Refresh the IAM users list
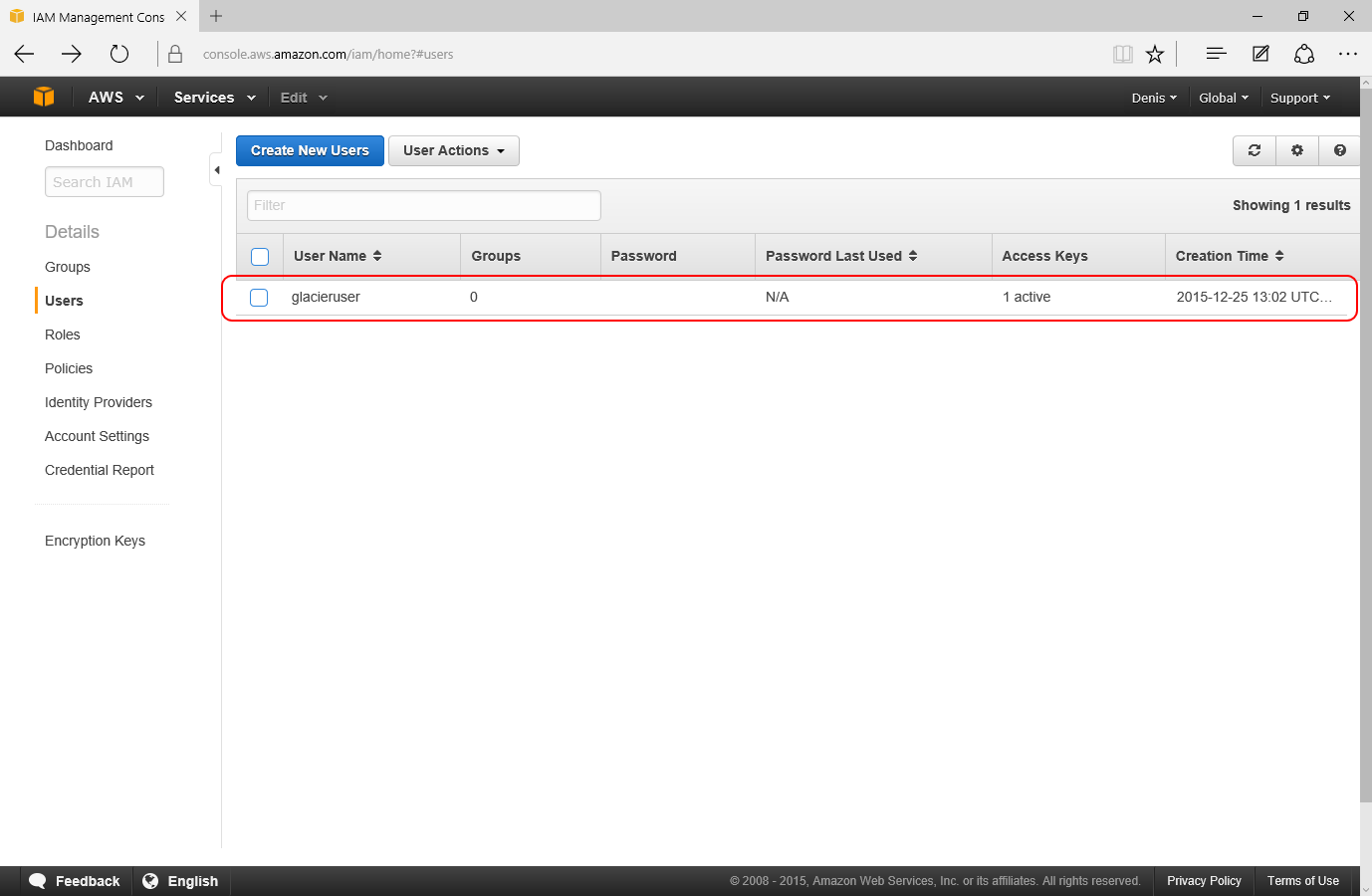Viewport: 1372px width, 896px height. pyautogui.click(x=1255, y=150)
